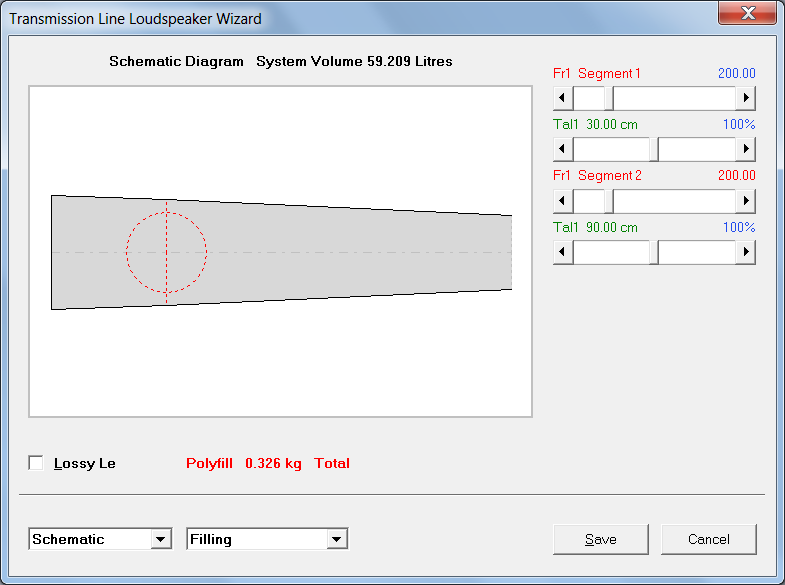Click the Fr1 Segment 2 slider thumb
The image size is (785, 585).
pyautogui.click(x=609, y=201)
